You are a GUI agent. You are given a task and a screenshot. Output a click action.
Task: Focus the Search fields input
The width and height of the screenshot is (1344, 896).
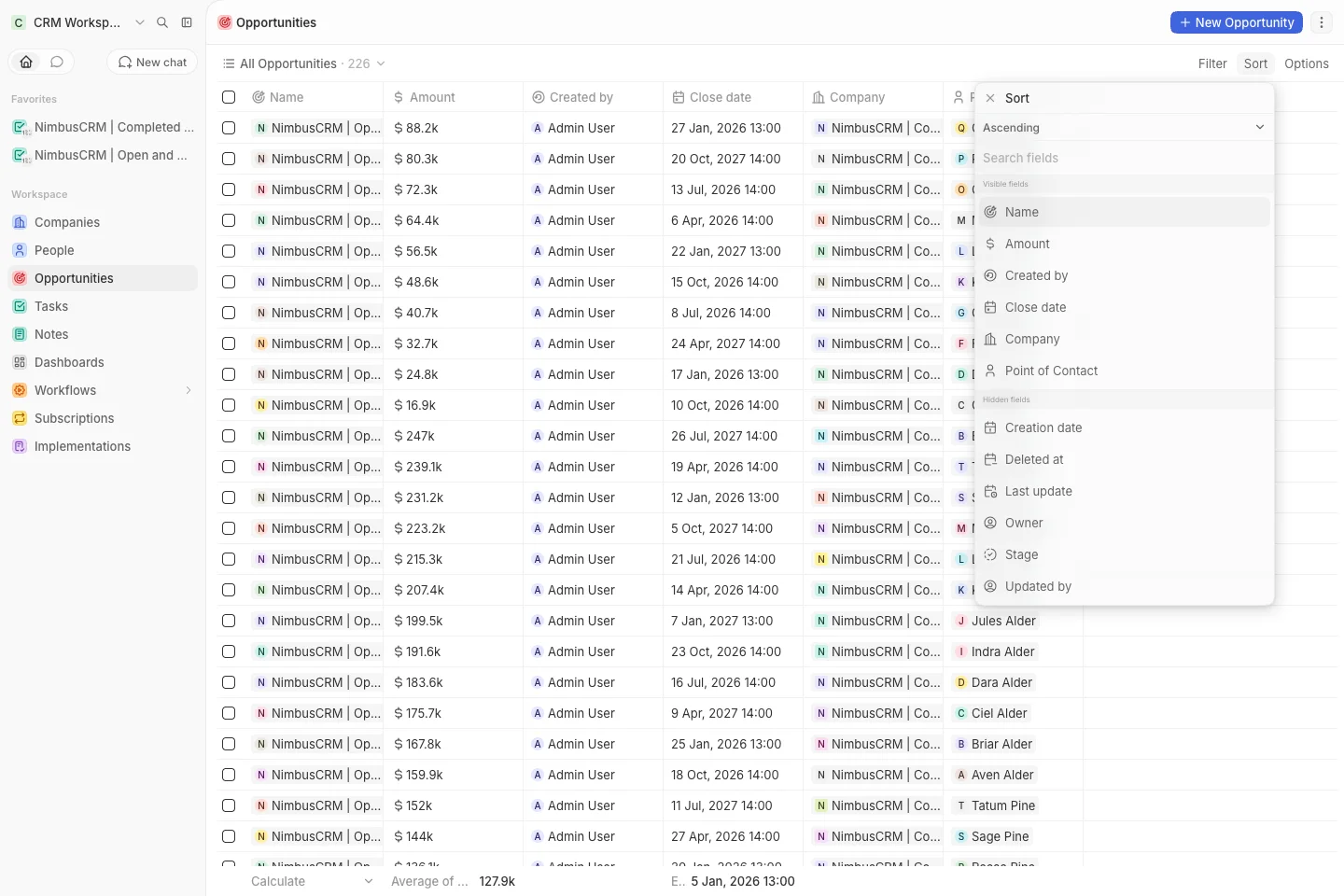pyautogui.click(x=1124, y=158)
